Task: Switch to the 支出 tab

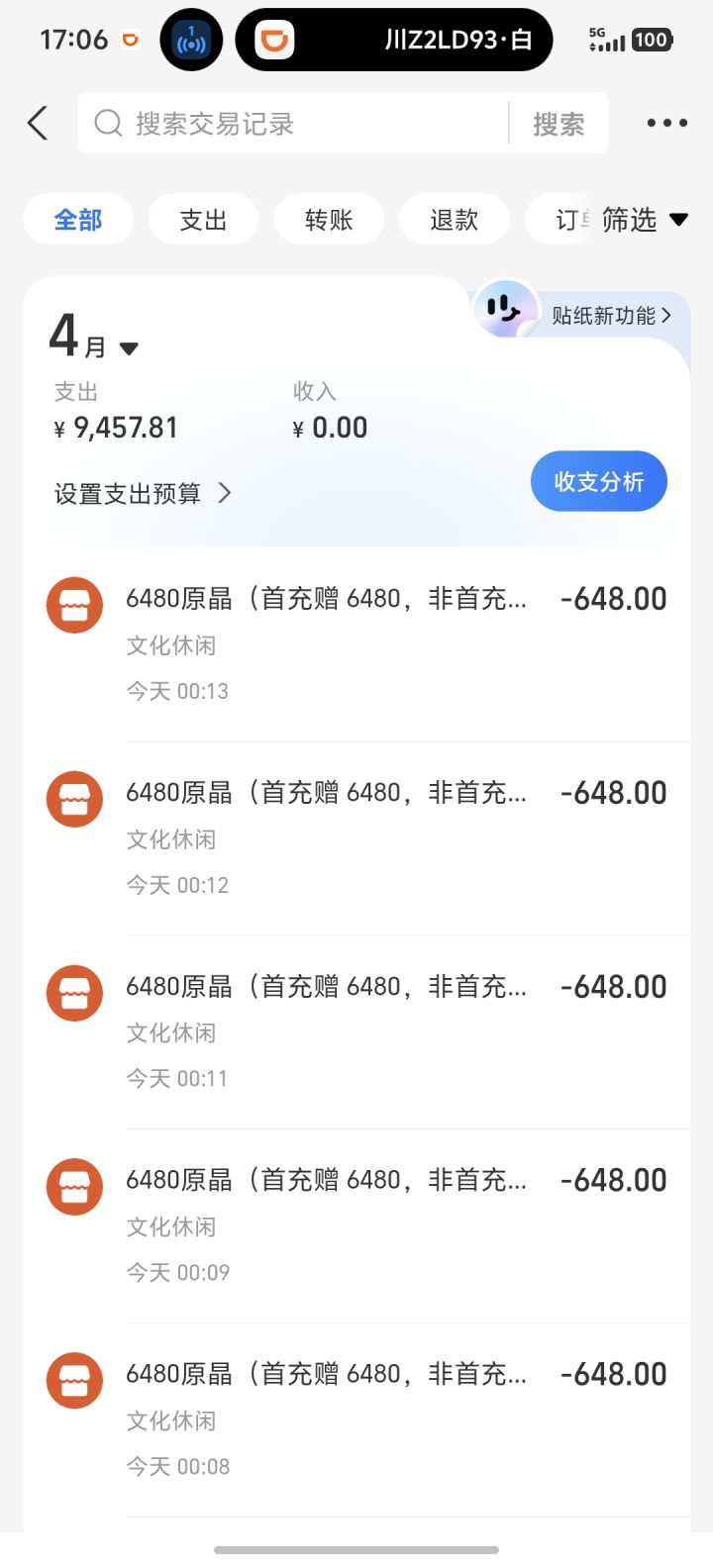Action: [203, 220]
